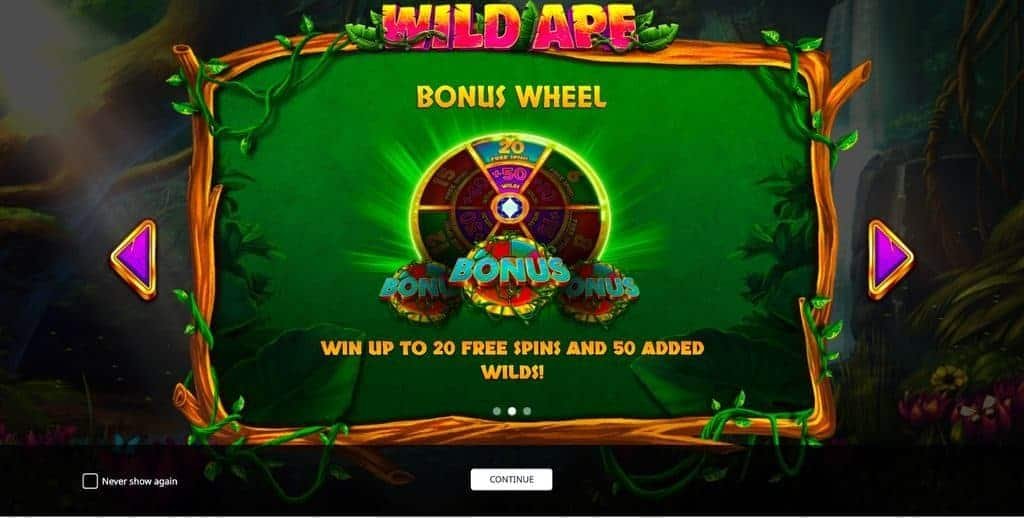Go to previous slide with left purple arrow
This screenshot has height=518, width=1024.
[135, 259]
